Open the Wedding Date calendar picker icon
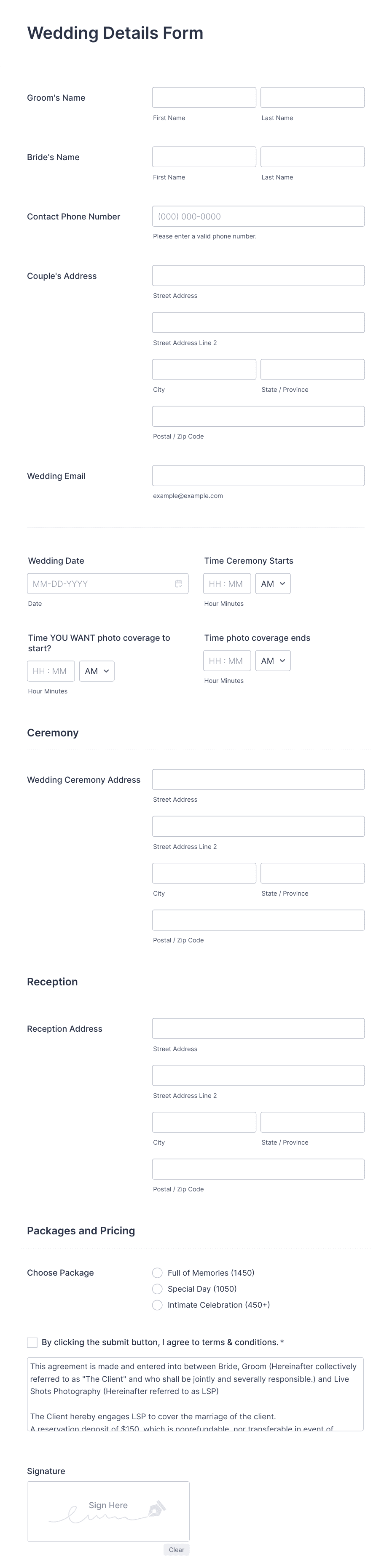 coord(178,583)
